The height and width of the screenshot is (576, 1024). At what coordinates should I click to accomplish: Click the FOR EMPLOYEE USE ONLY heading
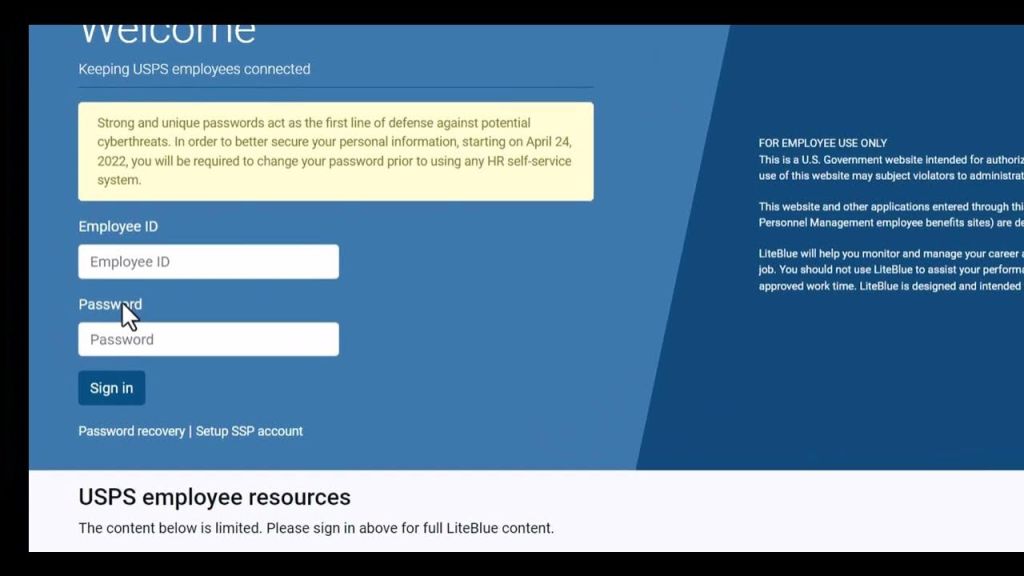point(822,143)
